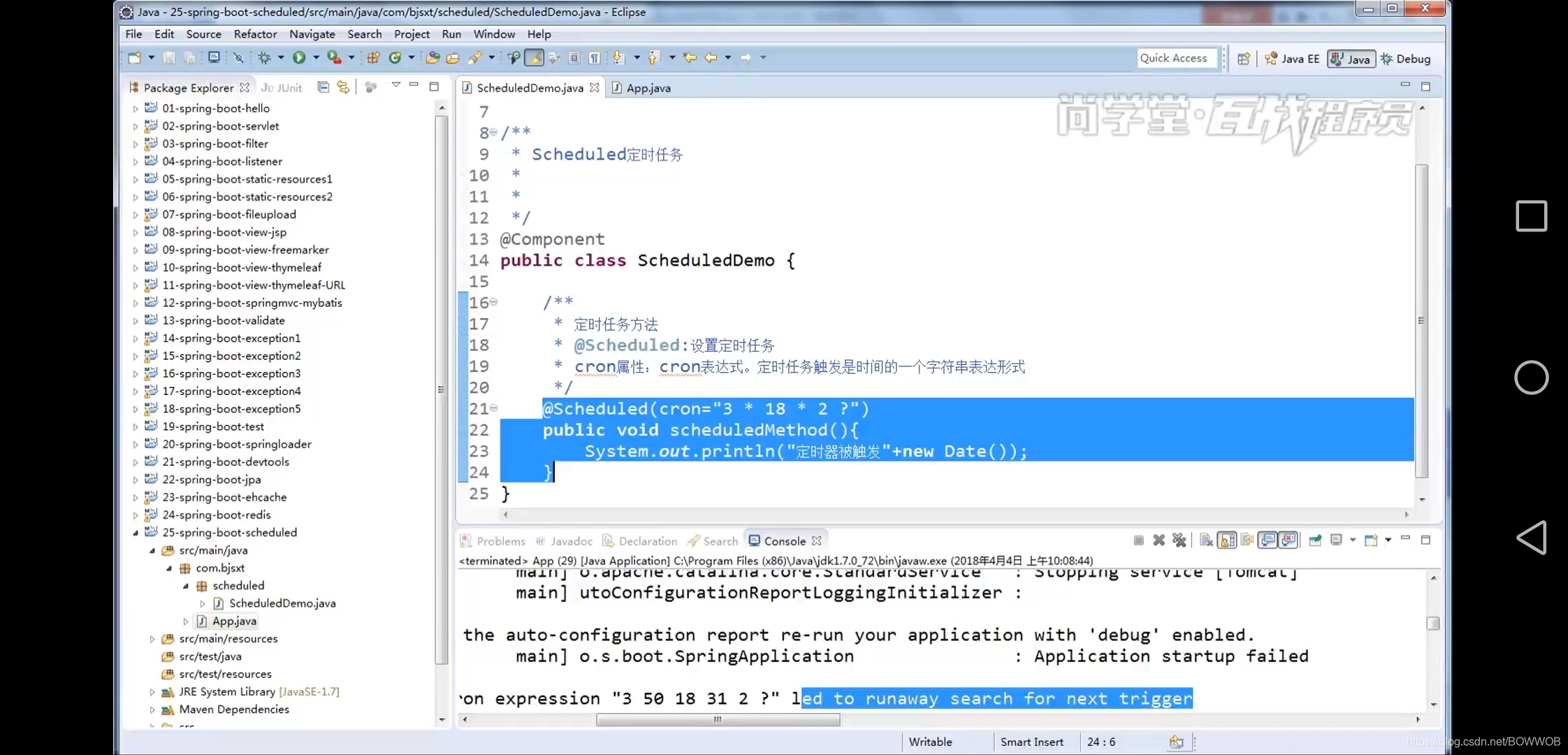Viewport: 1568px width, 755px height.
Task: Toggle the Package Explorer view header
Action: coord(187,88)
